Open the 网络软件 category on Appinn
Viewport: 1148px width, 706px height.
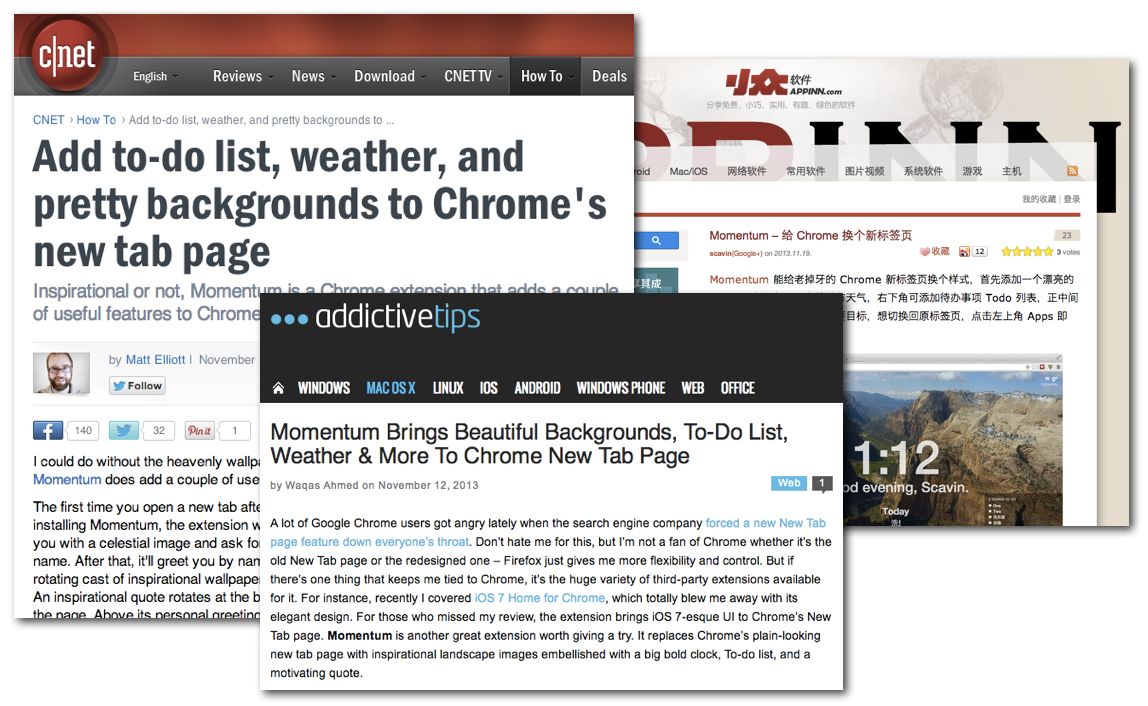pos(747,171)
